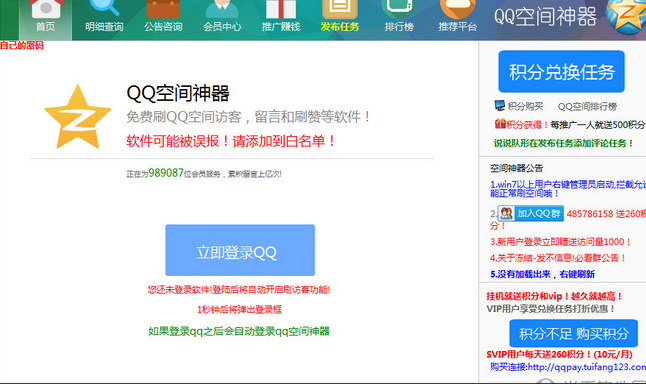Click the person icon above 会员中心
This screenshot has height=384, width=646.
222,9
